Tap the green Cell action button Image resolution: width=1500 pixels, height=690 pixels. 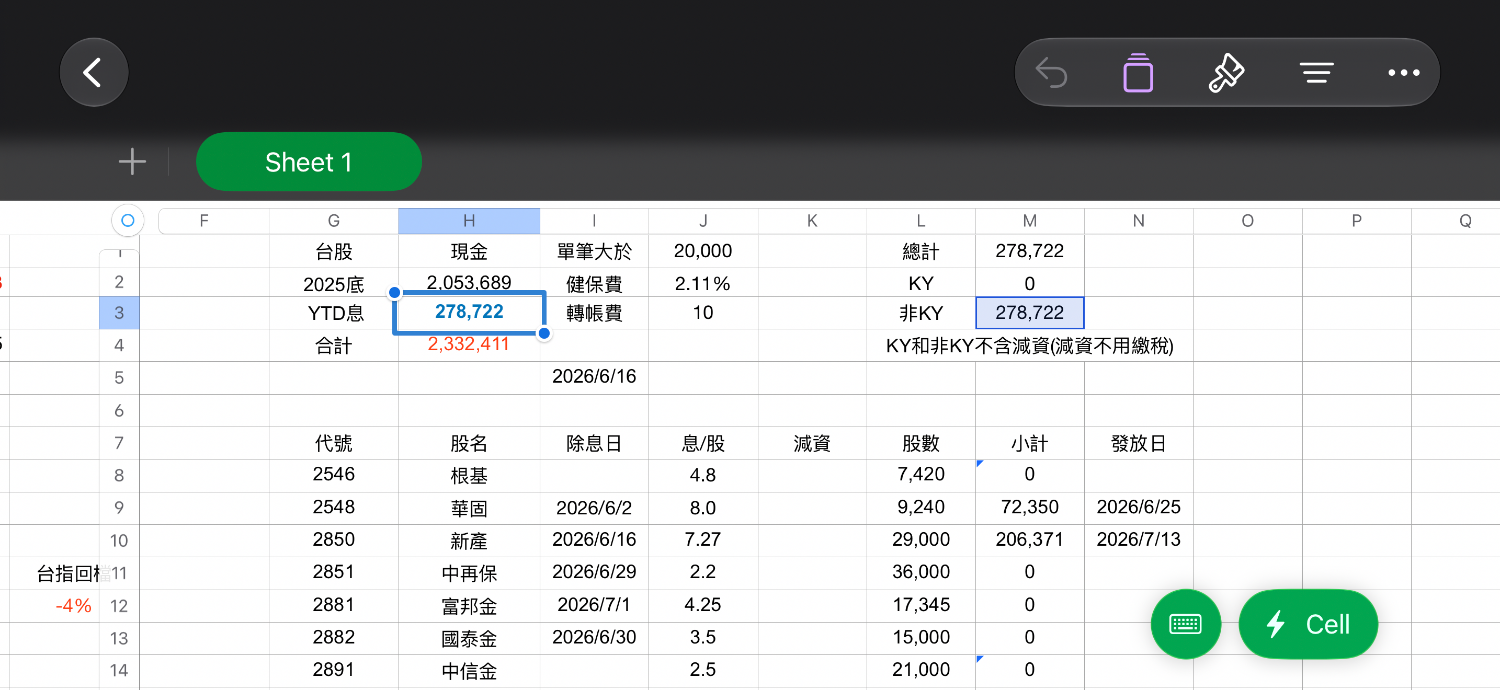(1308, 624)
